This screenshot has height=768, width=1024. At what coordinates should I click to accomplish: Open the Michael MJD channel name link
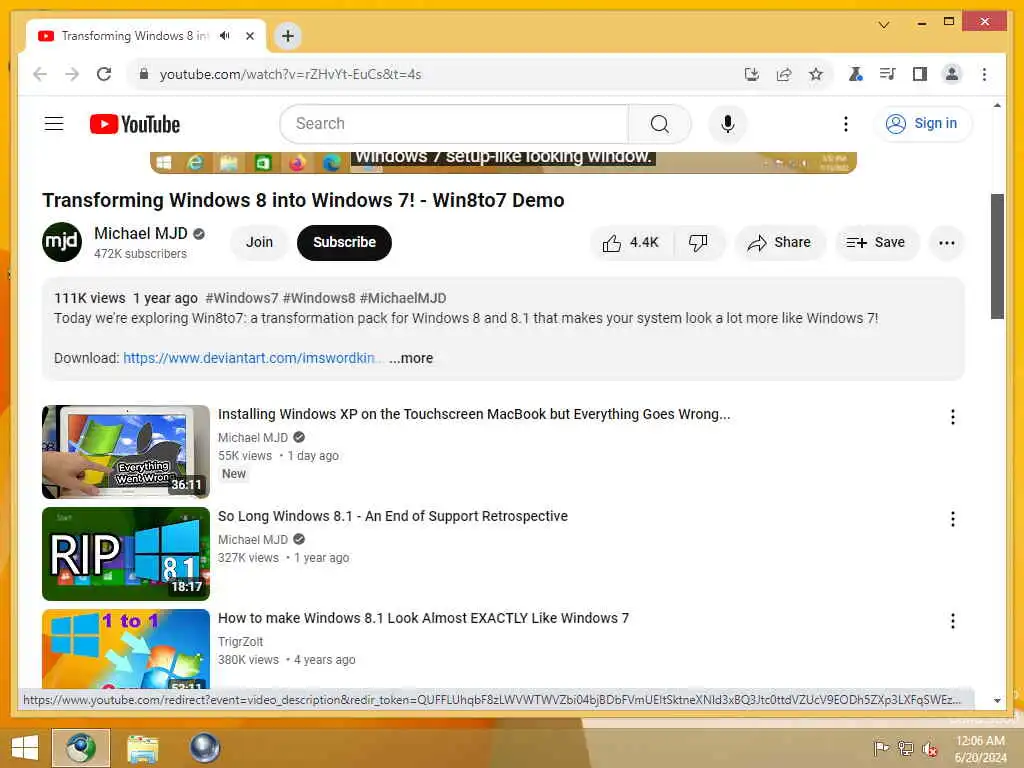[140, 233]
